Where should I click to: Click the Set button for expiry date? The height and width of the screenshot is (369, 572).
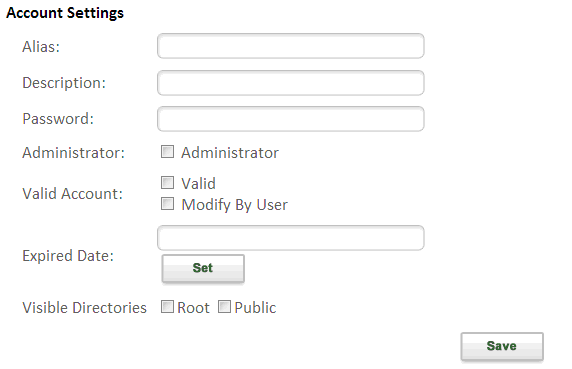pyautogui.click(x=203, y=268)
